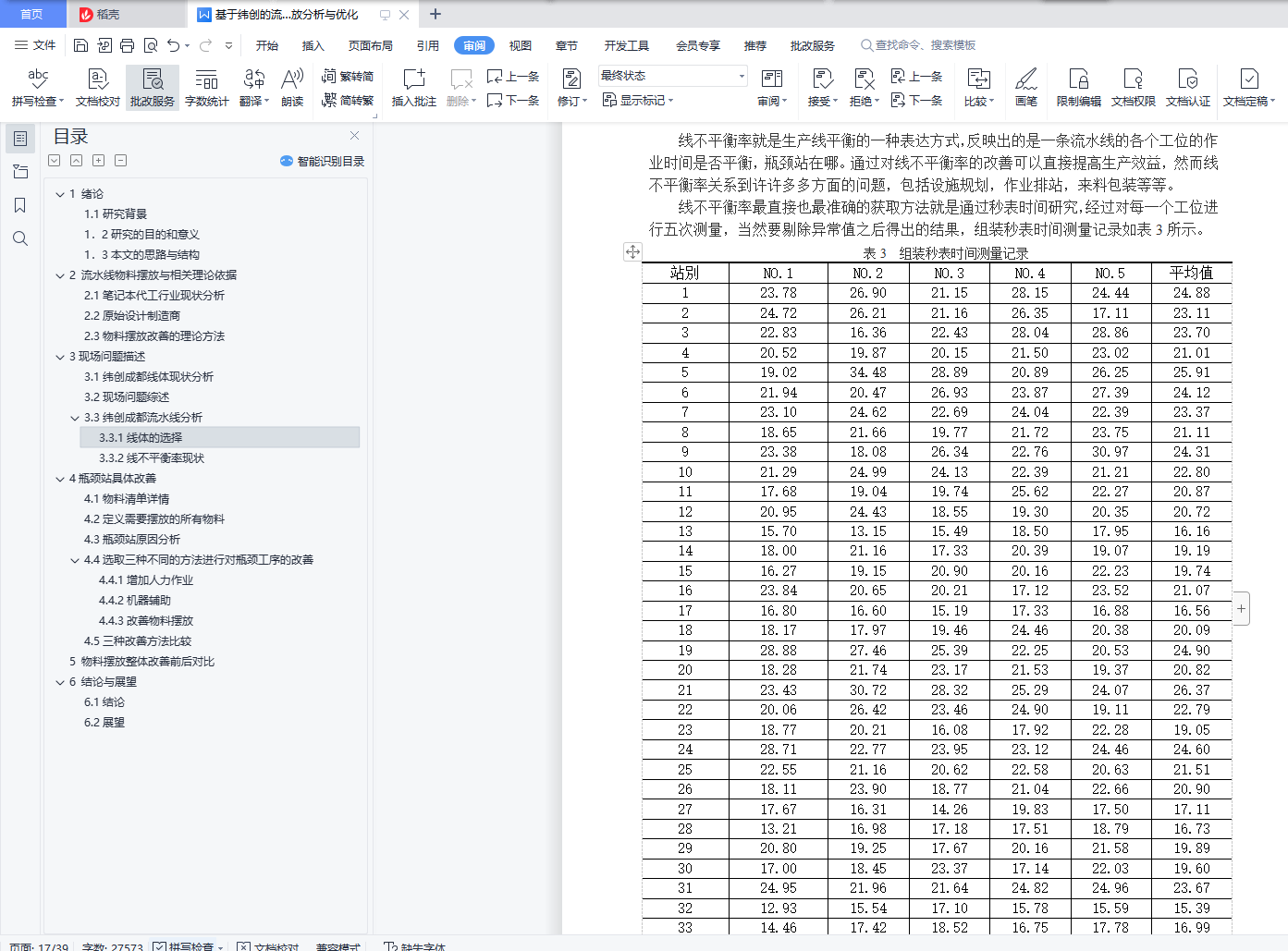Screen dimensions: 1288x951
Task: Switch to the 插入 ribbon tab
Action: [313, 45]
